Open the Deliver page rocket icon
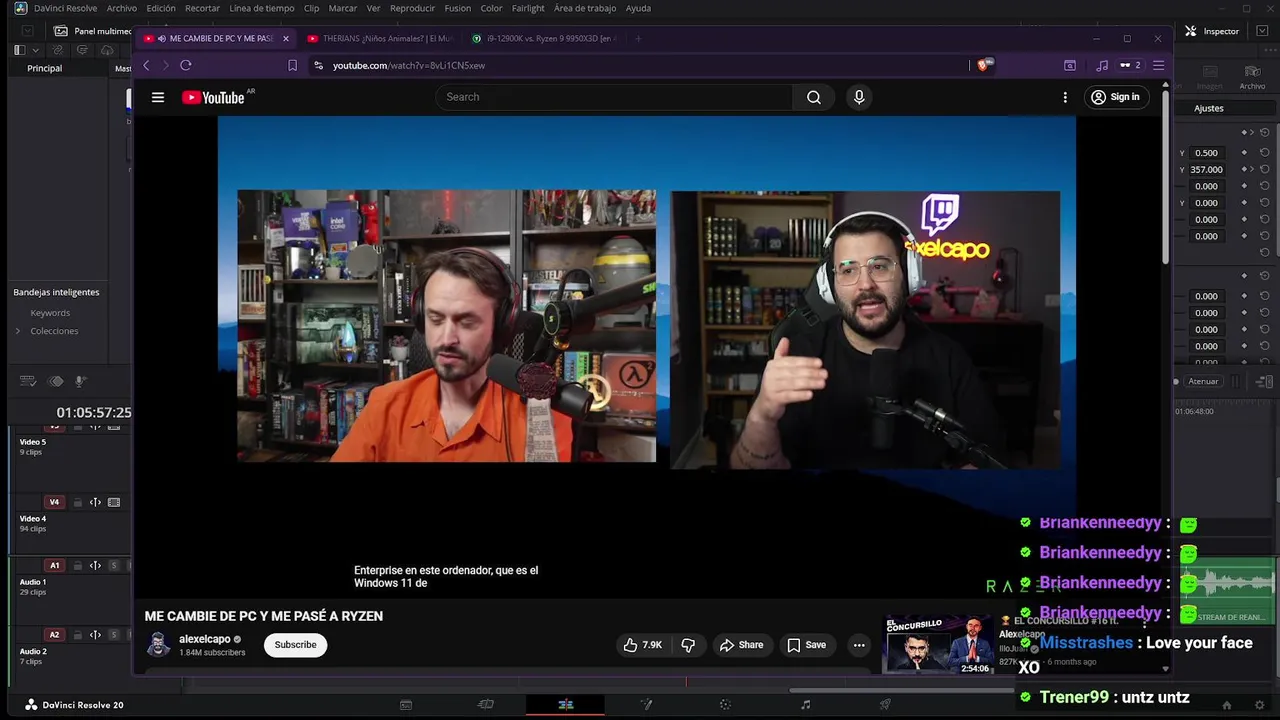 [885, 705]
